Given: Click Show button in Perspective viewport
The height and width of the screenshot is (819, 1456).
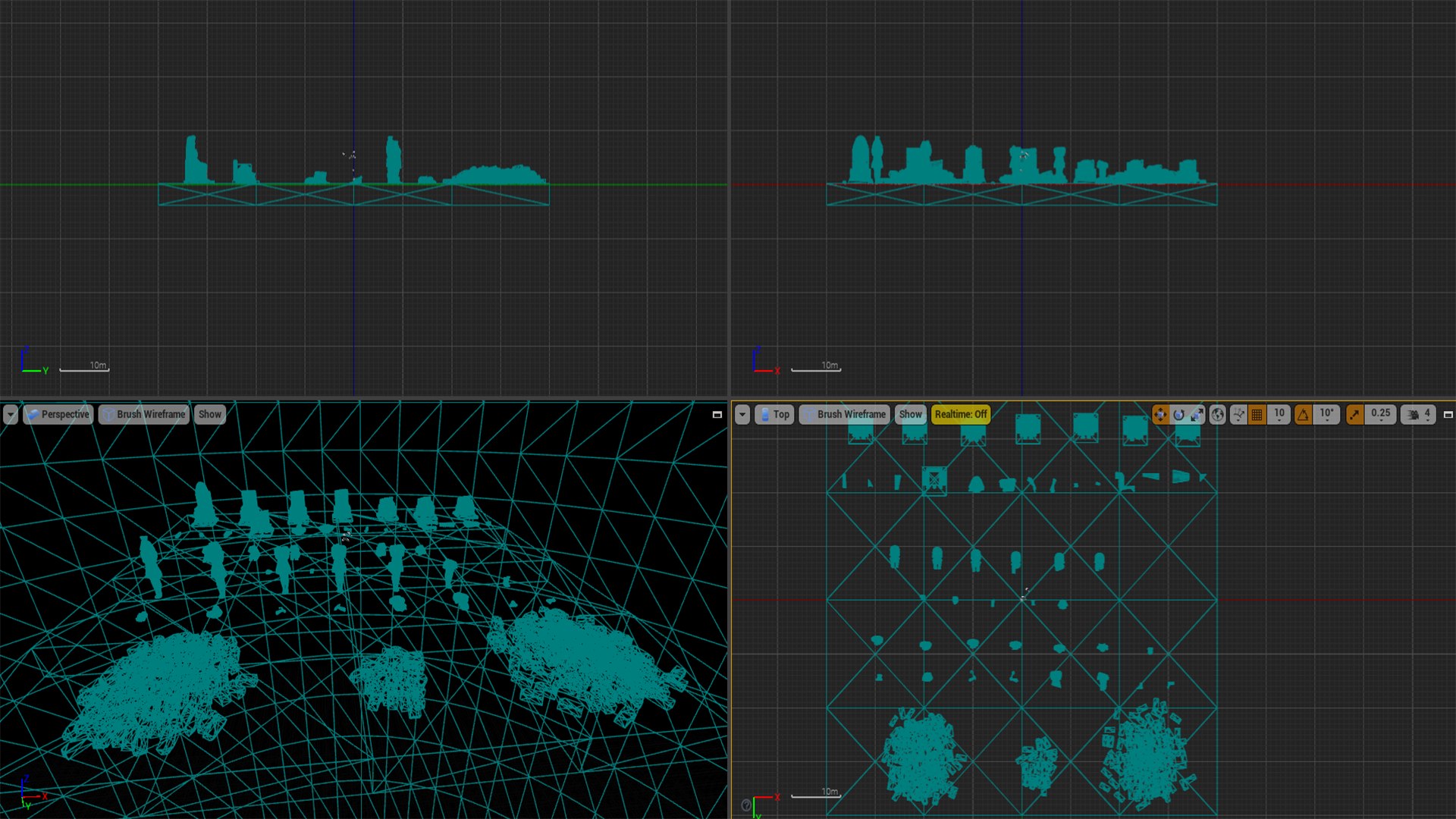Looking at the screenshot, I should 209,414.
